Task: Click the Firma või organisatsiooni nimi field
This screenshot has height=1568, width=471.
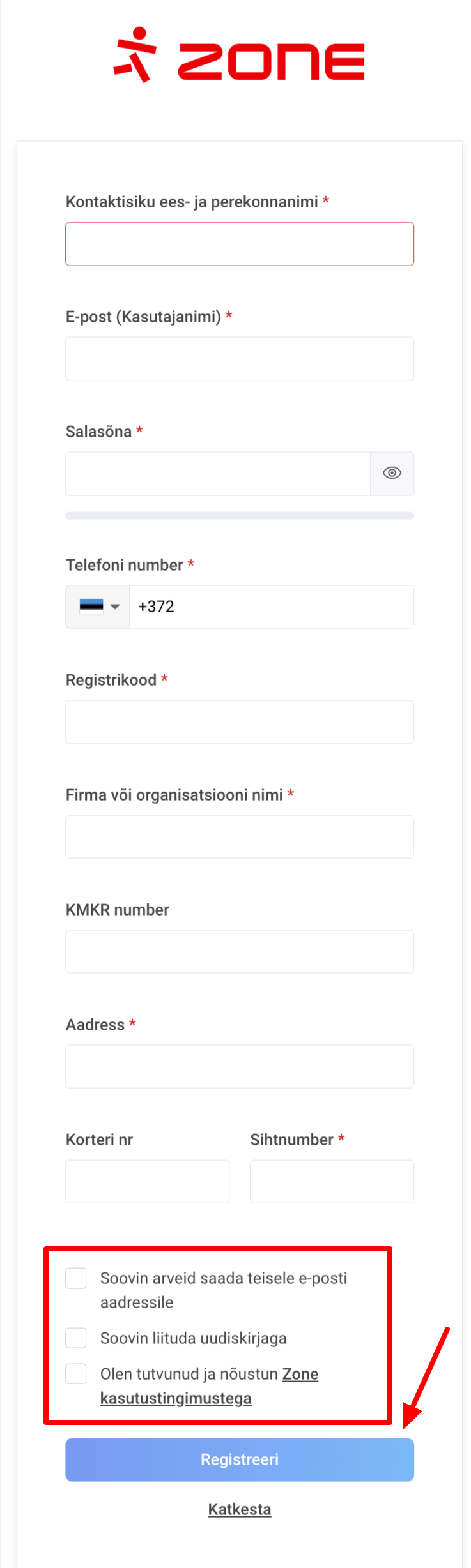Action: pos(240,836)
